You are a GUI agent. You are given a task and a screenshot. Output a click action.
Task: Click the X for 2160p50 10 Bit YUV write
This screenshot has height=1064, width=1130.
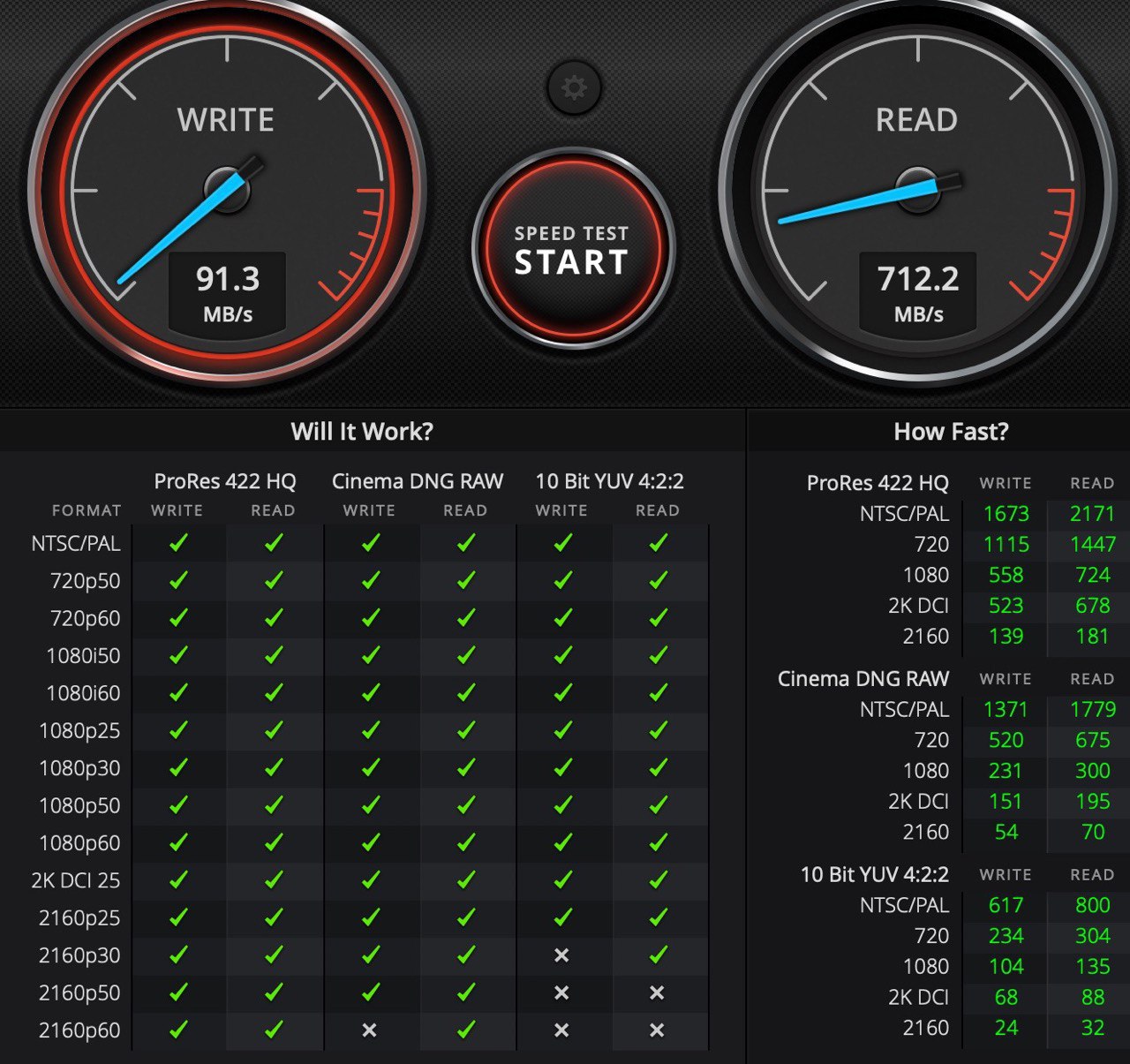(561, 992)
